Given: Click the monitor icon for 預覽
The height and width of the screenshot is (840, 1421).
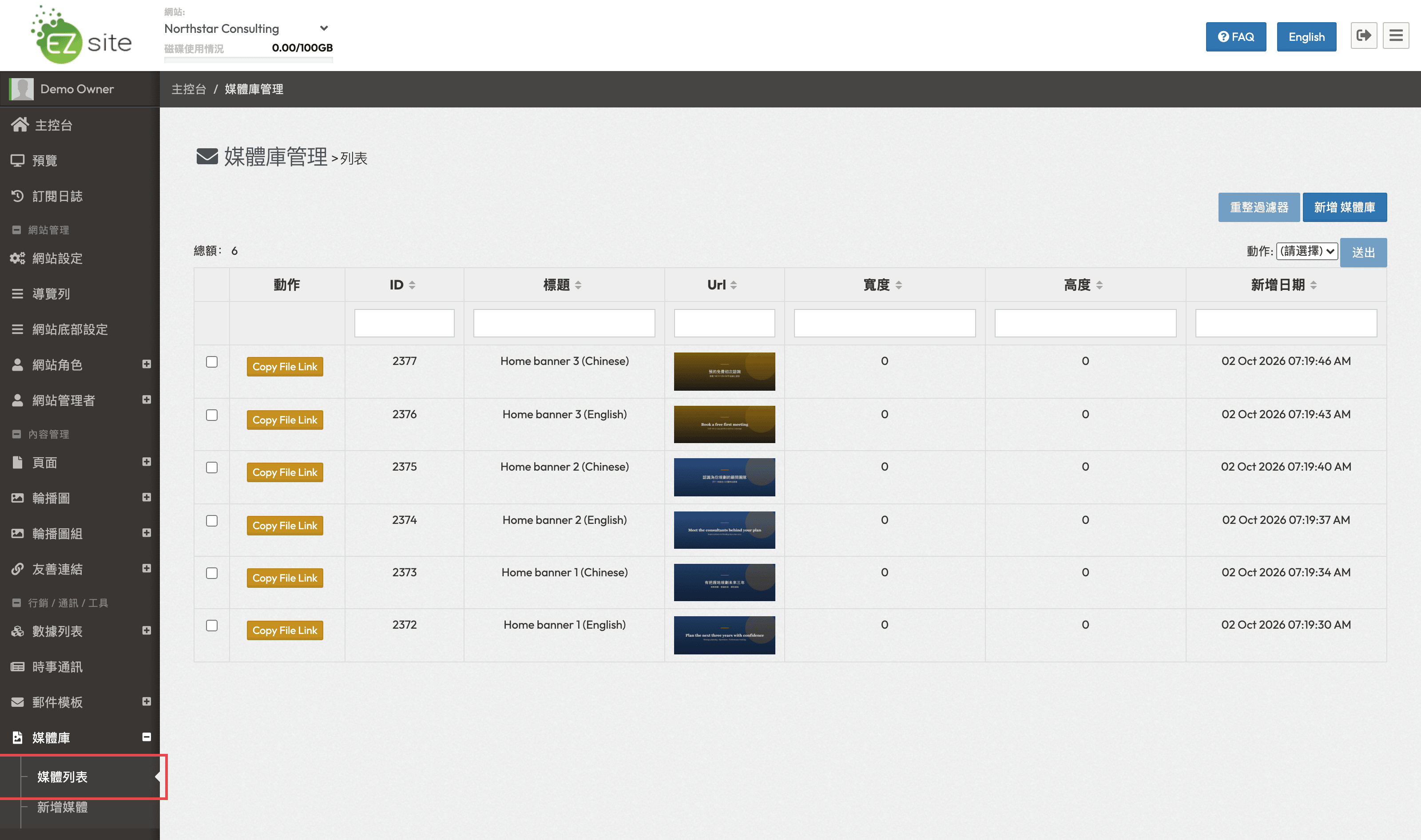Looking at the screenshot, I should (x=18, y=160).
